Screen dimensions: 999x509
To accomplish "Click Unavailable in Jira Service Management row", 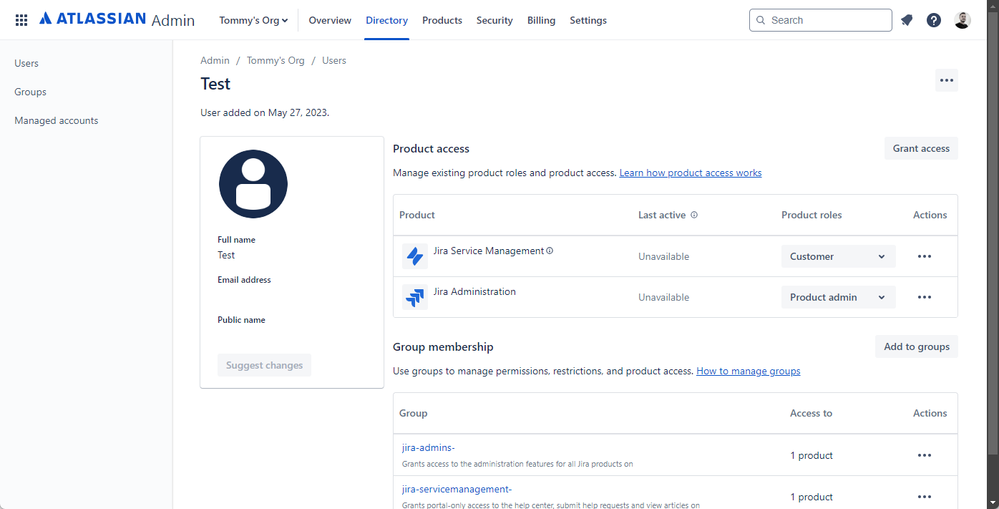I will coord(664,257).
